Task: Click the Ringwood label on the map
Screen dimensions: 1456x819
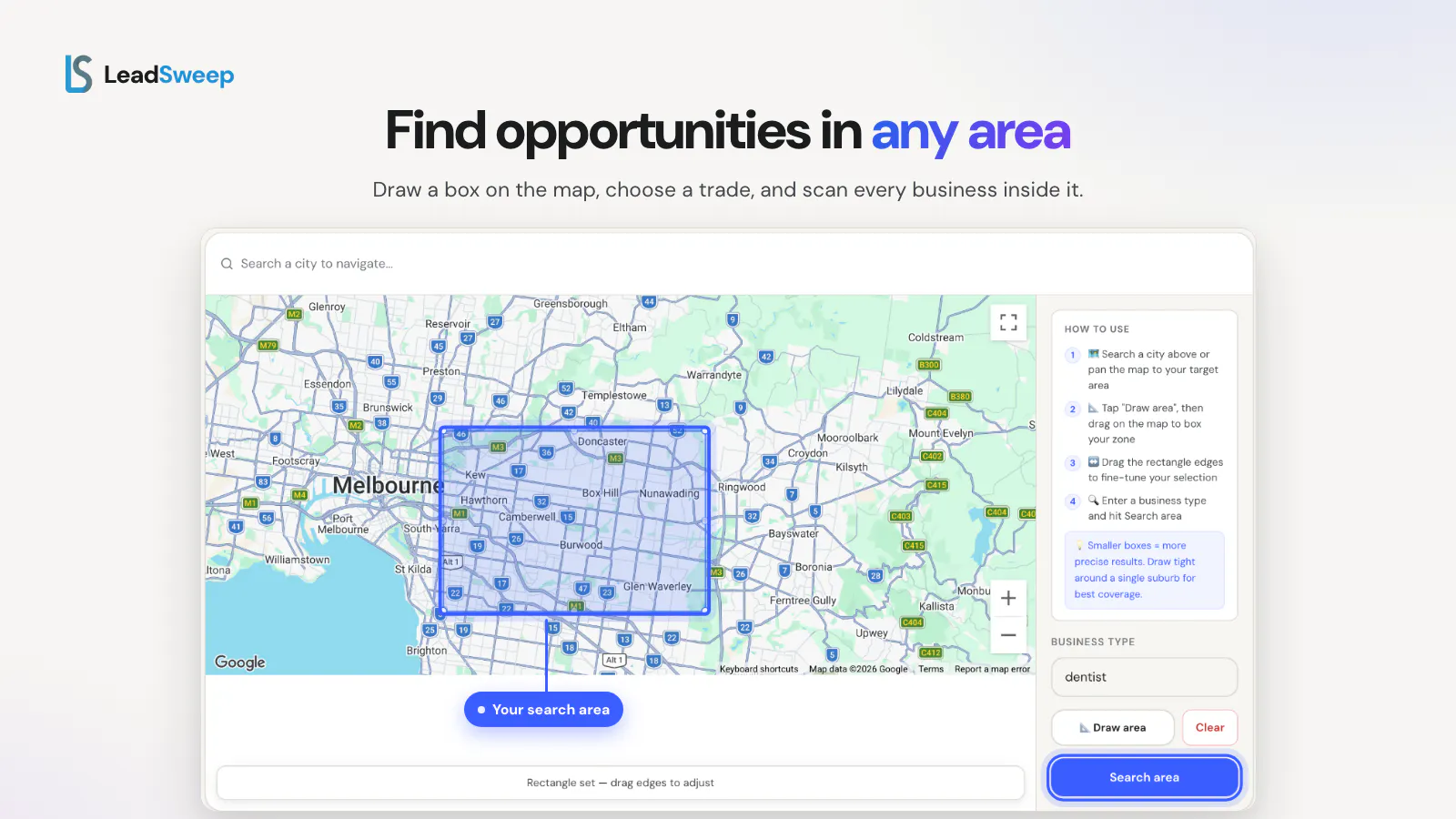Action: point(742,488)
